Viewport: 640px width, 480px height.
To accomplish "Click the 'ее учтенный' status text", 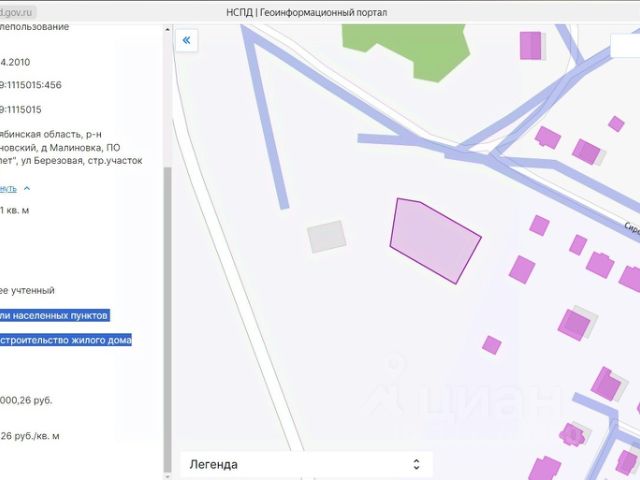I will (x=27, y=291).
